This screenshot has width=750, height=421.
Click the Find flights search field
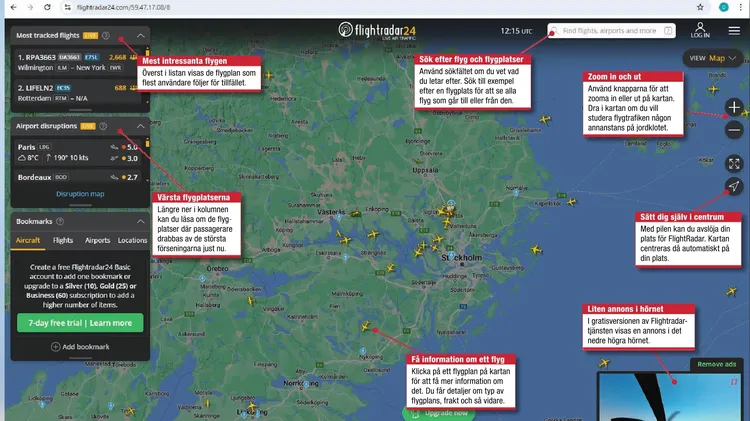pos(611,31)
